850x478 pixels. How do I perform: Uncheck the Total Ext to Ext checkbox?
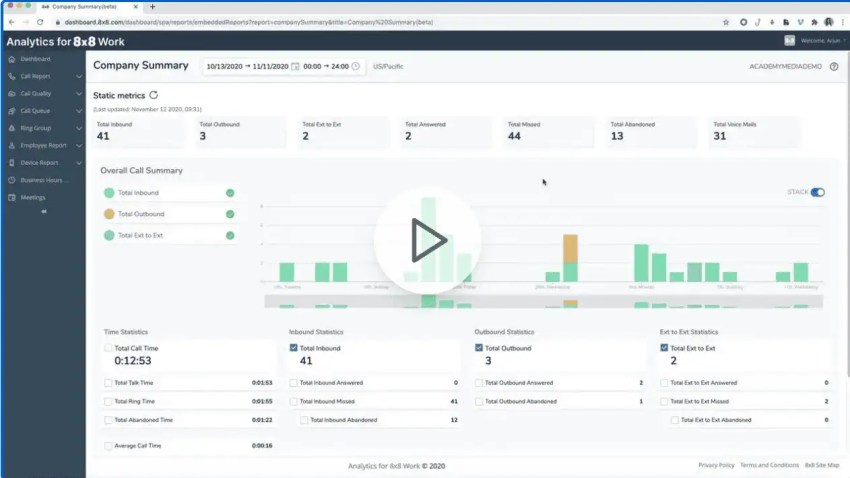[664, 348]
